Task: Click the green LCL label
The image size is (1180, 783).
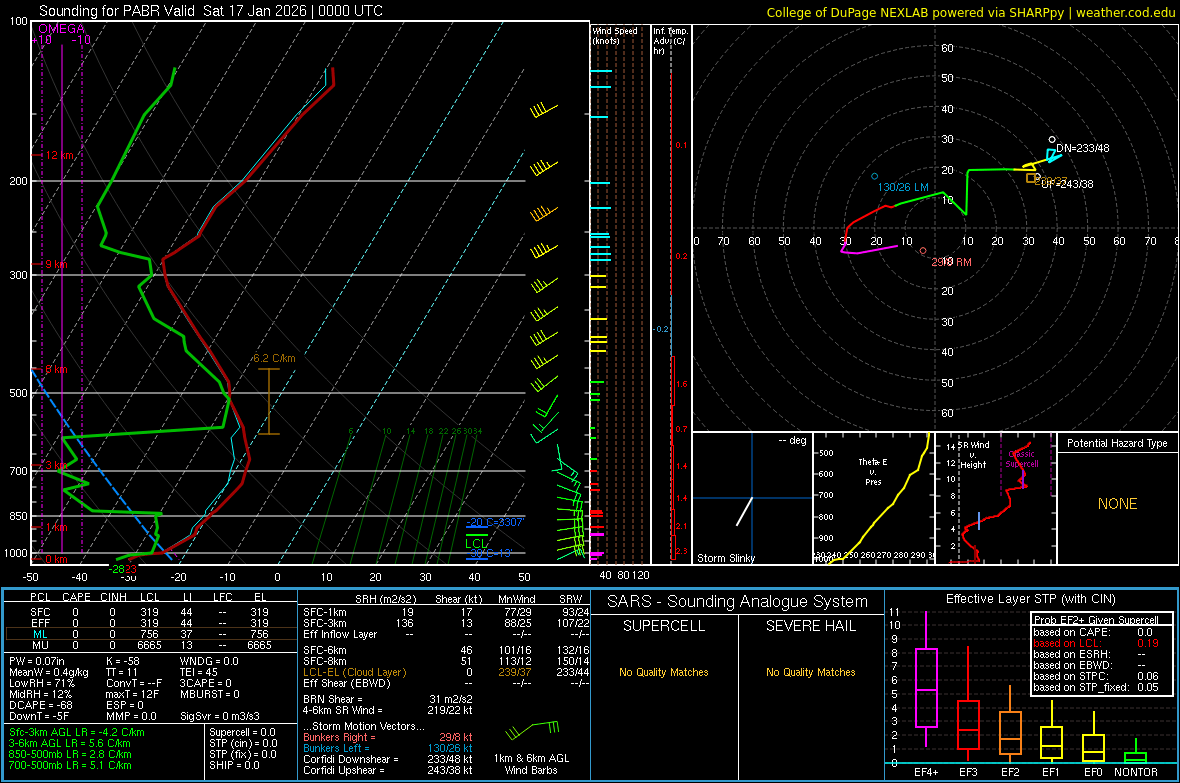Action: point(476,543)
